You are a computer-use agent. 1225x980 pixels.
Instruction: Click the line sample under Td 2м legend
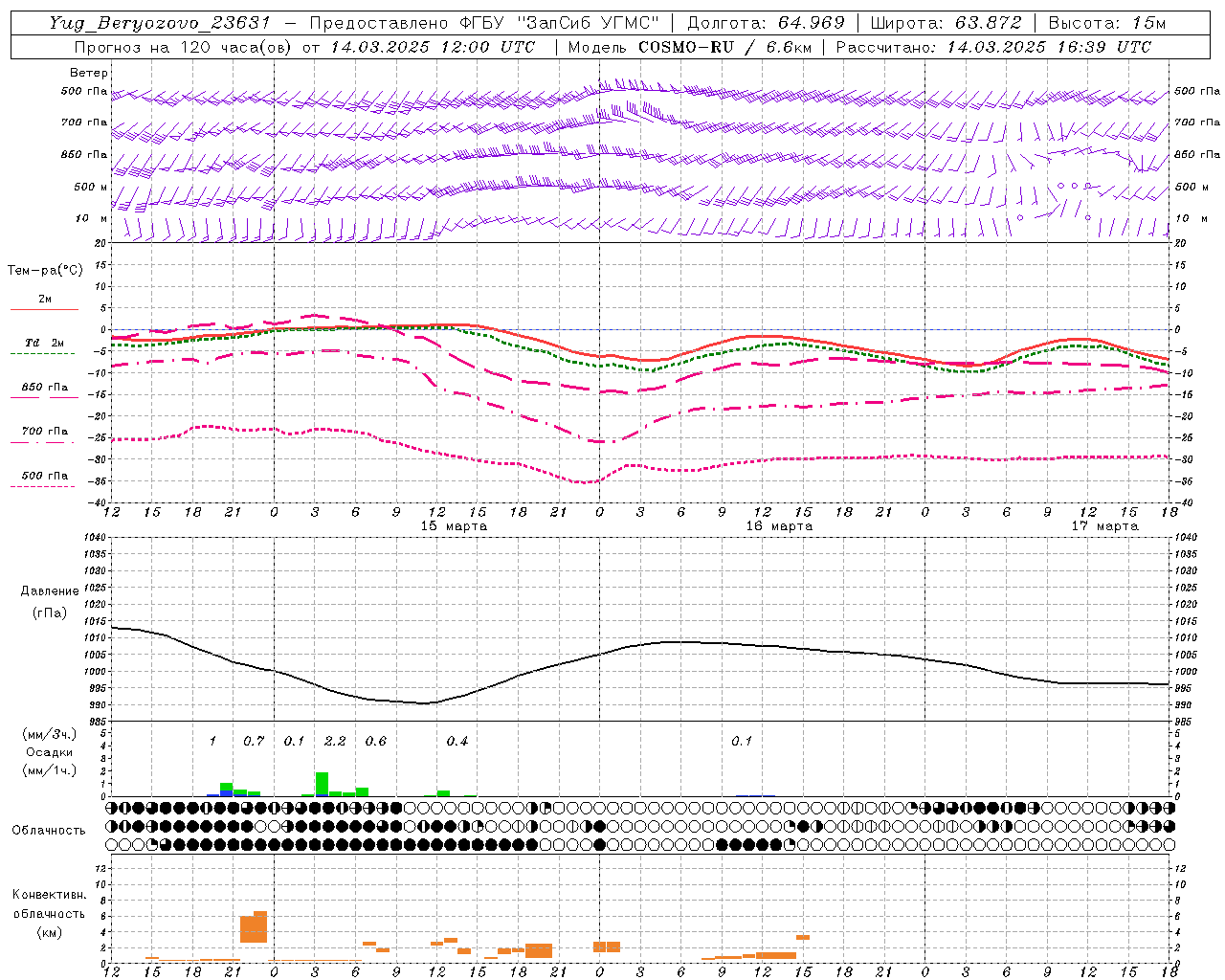tap(42, 354)
